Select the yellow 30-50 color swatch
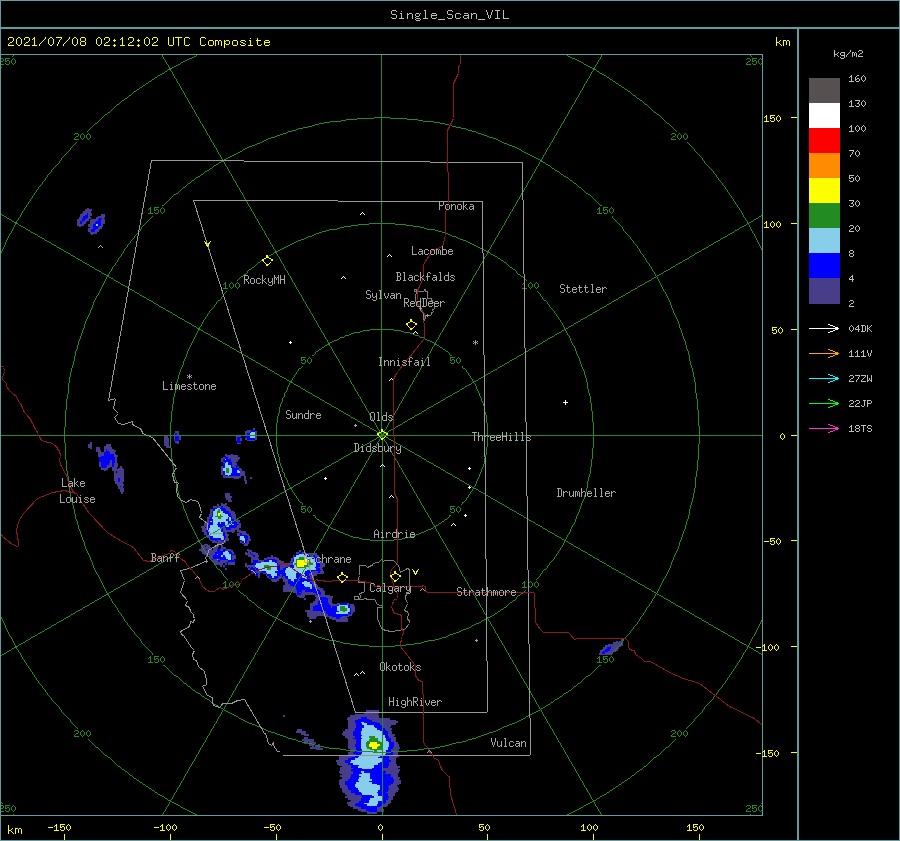 824,191
